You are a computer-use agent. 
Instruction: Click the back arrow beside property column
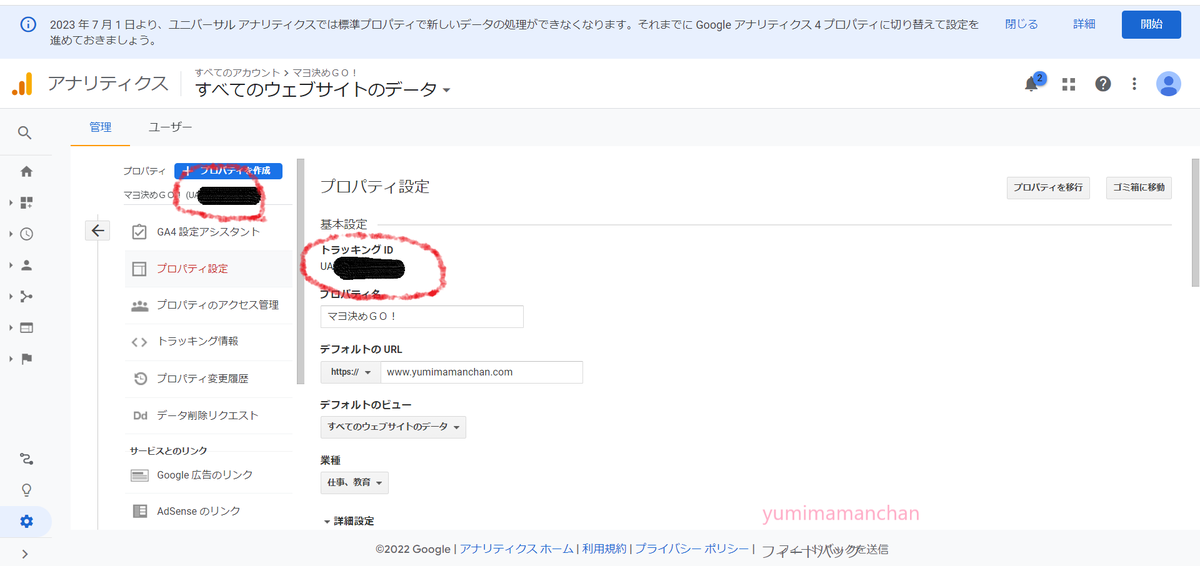point(97,231)
